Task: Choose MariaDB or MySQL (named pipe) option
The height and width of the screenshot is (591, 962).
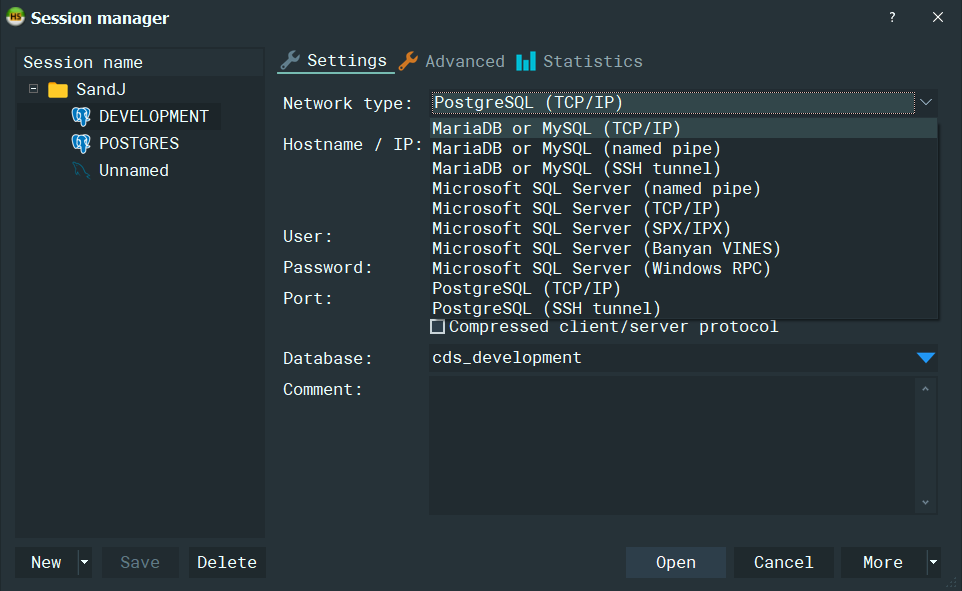Action: pyautogui.click(x=684, y=149)
